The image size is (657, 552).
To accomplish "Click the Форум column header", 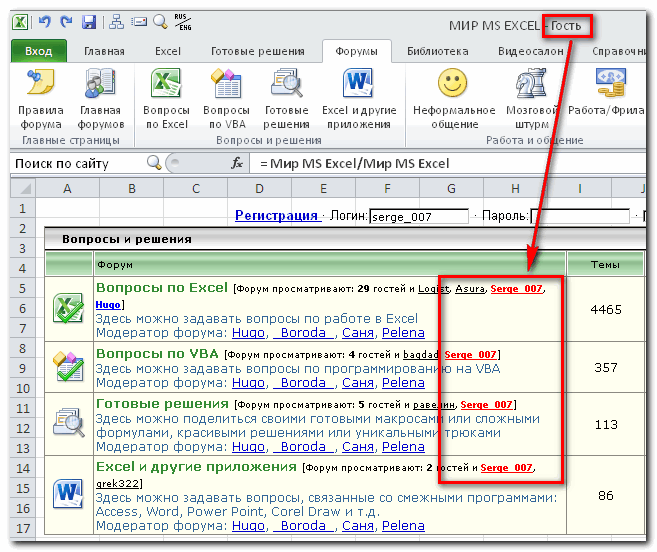I will pos(329,264).
